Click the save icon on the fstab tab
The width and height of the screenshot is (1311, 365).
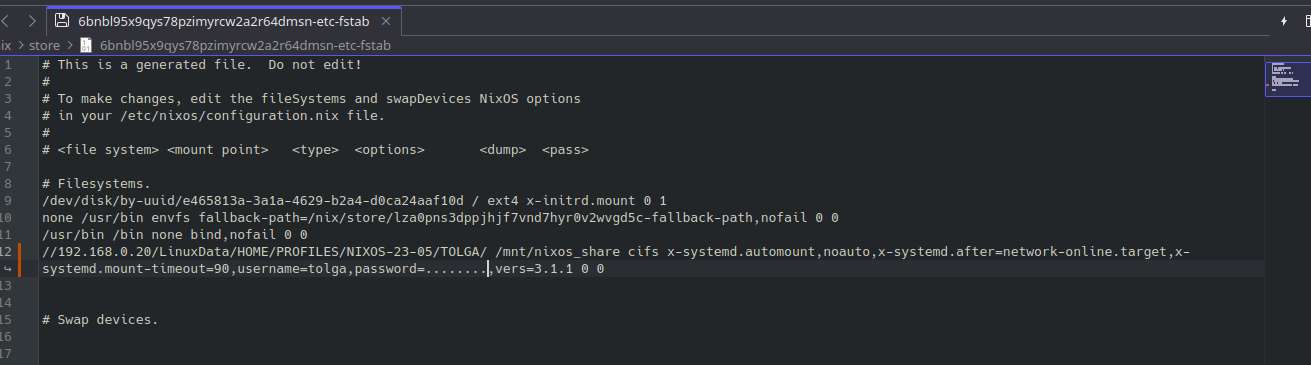62,20
